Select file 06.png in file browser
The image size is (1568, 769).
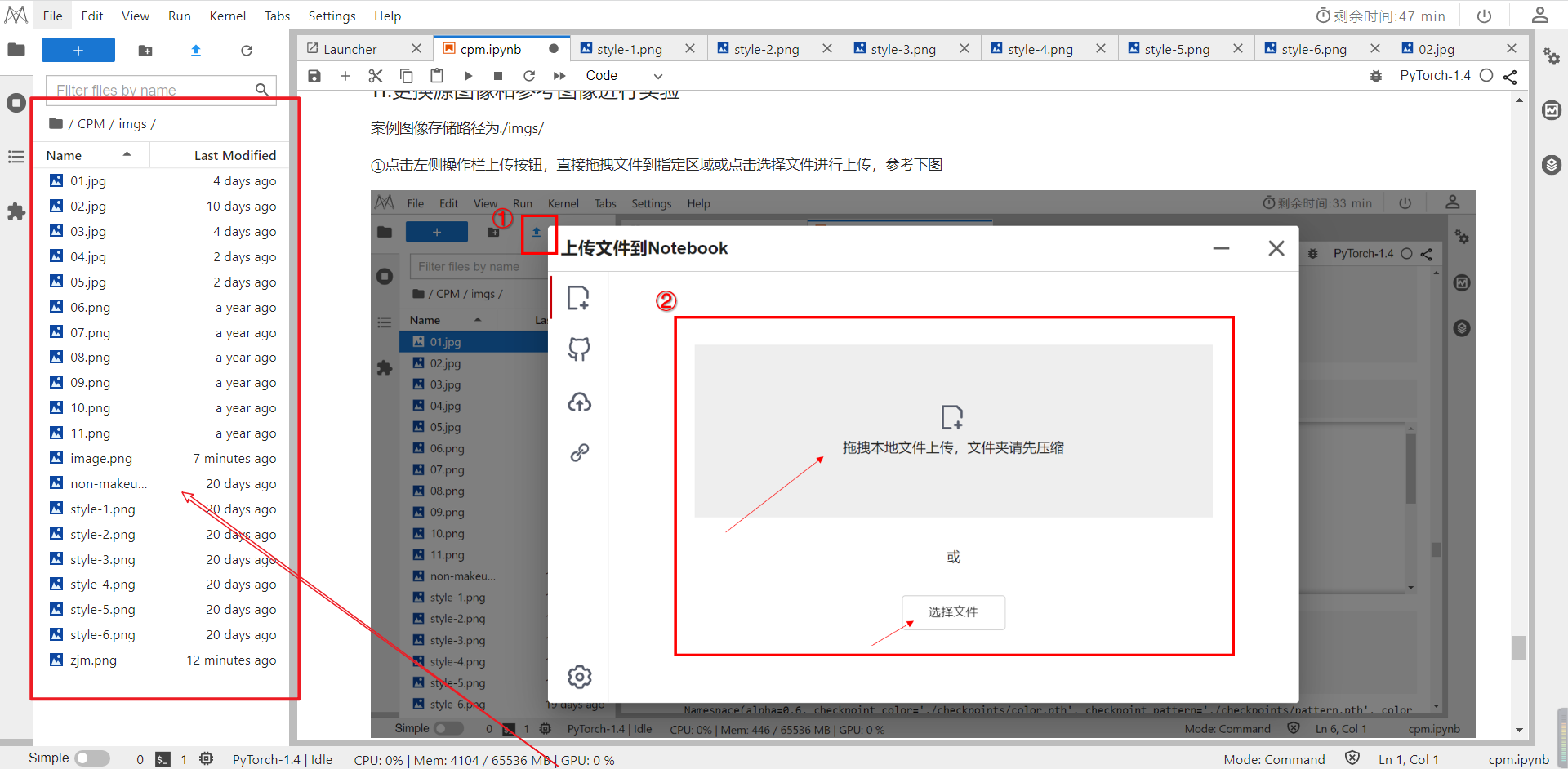pyautogui.click(x=163, y=308)
